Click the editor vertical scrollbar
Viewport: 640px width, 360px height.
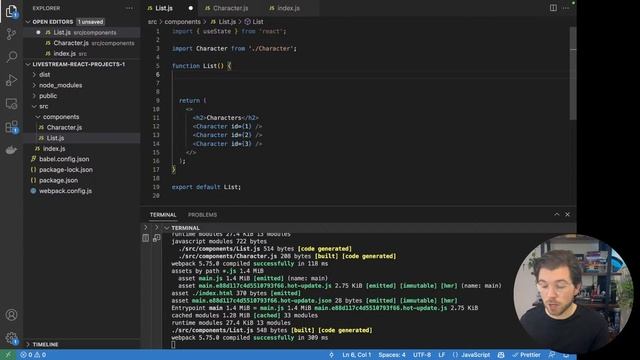(x=573, y=73)
